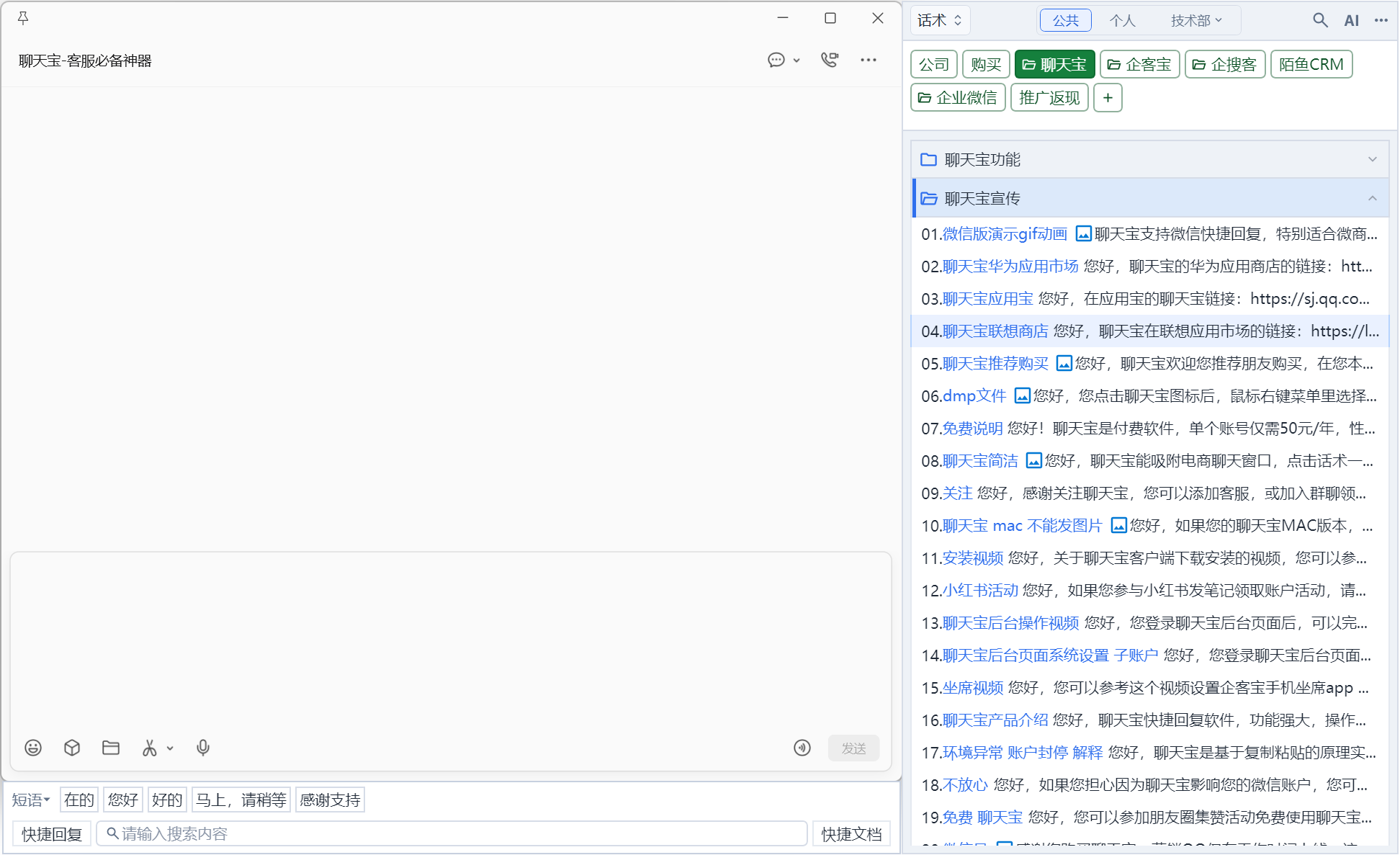
Task: Select script 18.不放心
Action: 1150,785
